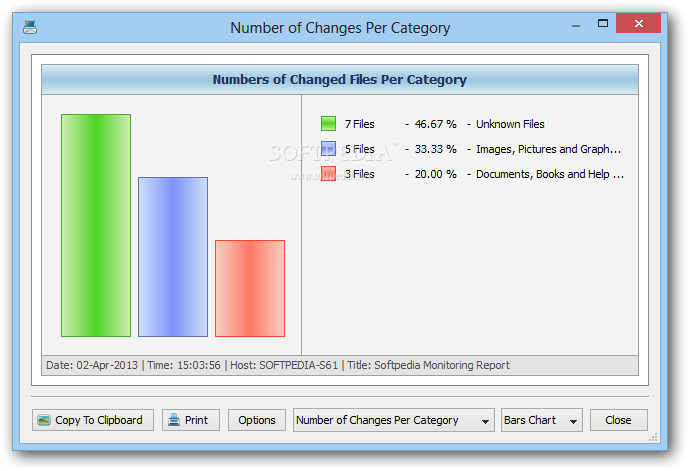This screenshot has height=471, width=688.
Task: Select the blue bar in the chart
Action: point(173,257)
